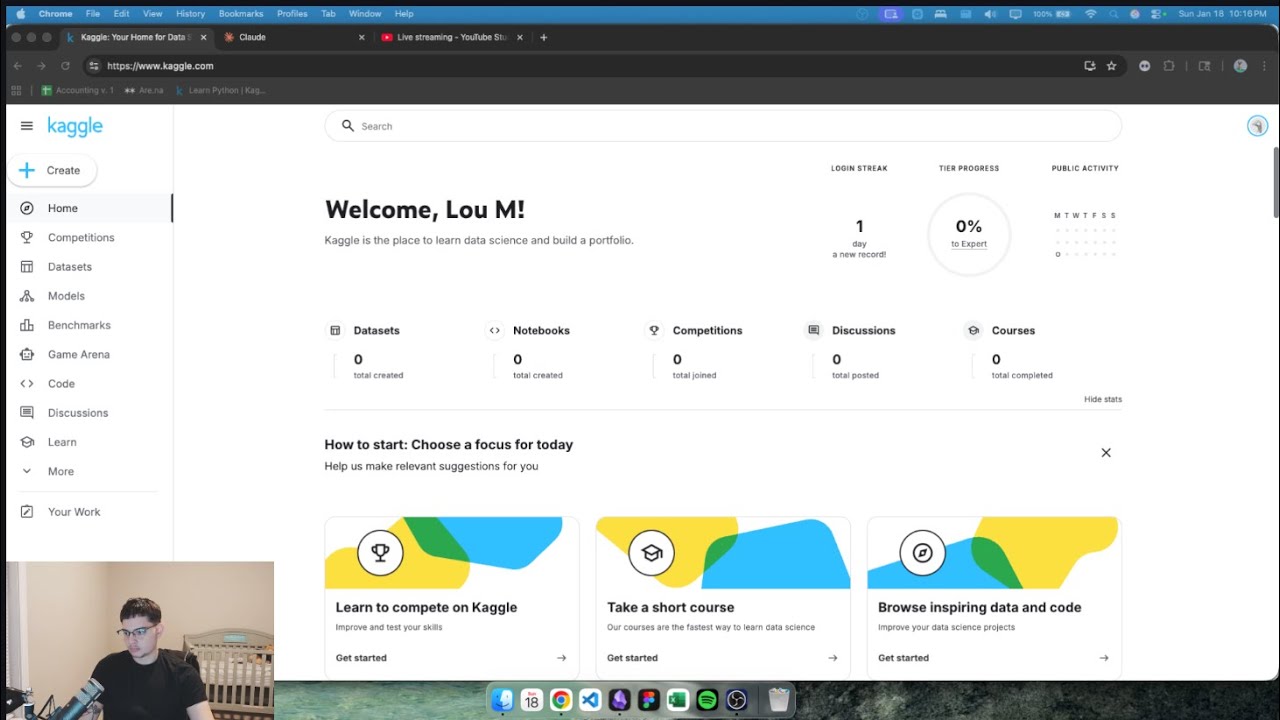
Task: Expand the More section in the sidebar
Action: (89, 471)
